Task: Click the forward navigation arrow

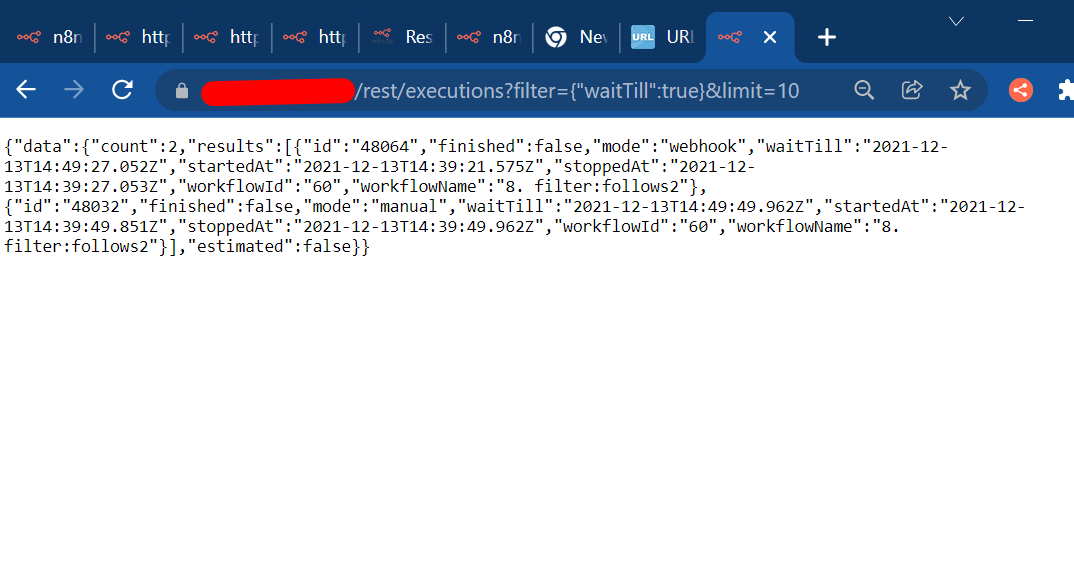Action: 73,90
